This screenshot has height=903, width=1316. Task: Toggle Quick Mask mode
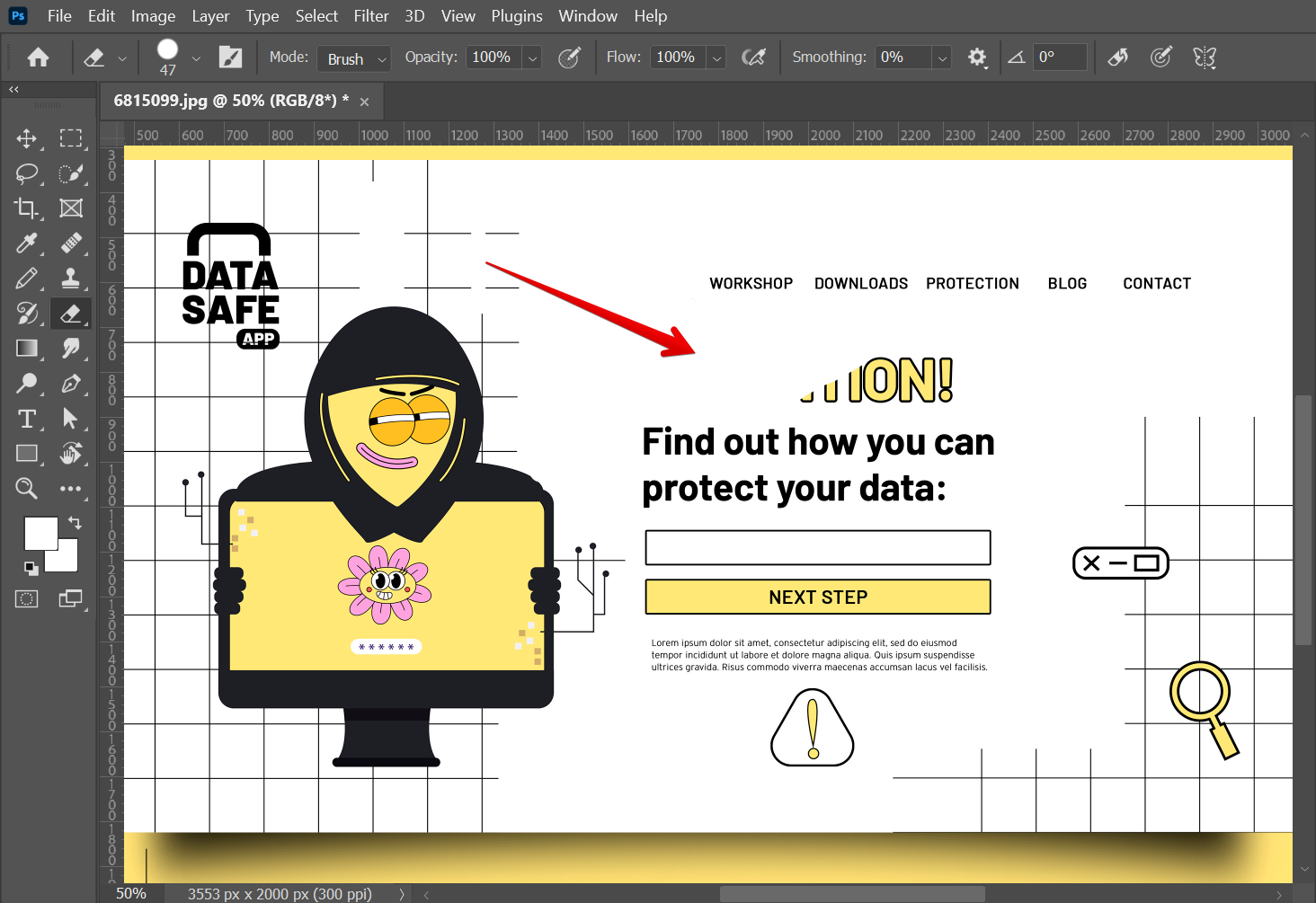pos(26,598)
